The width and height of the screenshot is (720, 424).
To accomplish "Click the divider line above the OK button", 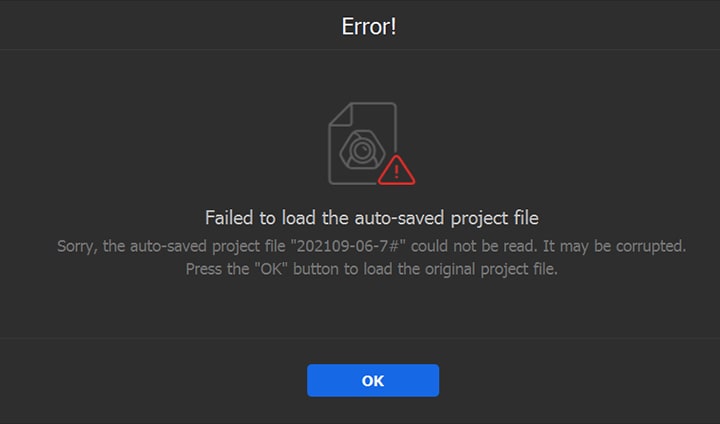I will pyautogui.click(x=360, y=338).
